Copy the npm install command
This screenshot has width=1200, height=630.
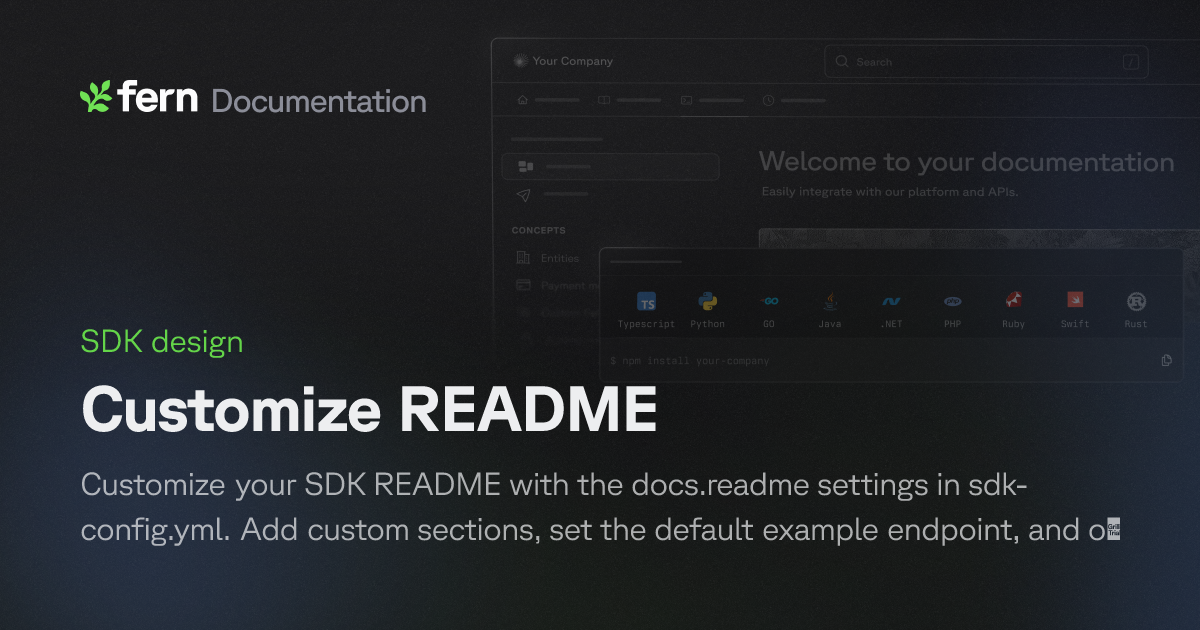coord(1167,360)
